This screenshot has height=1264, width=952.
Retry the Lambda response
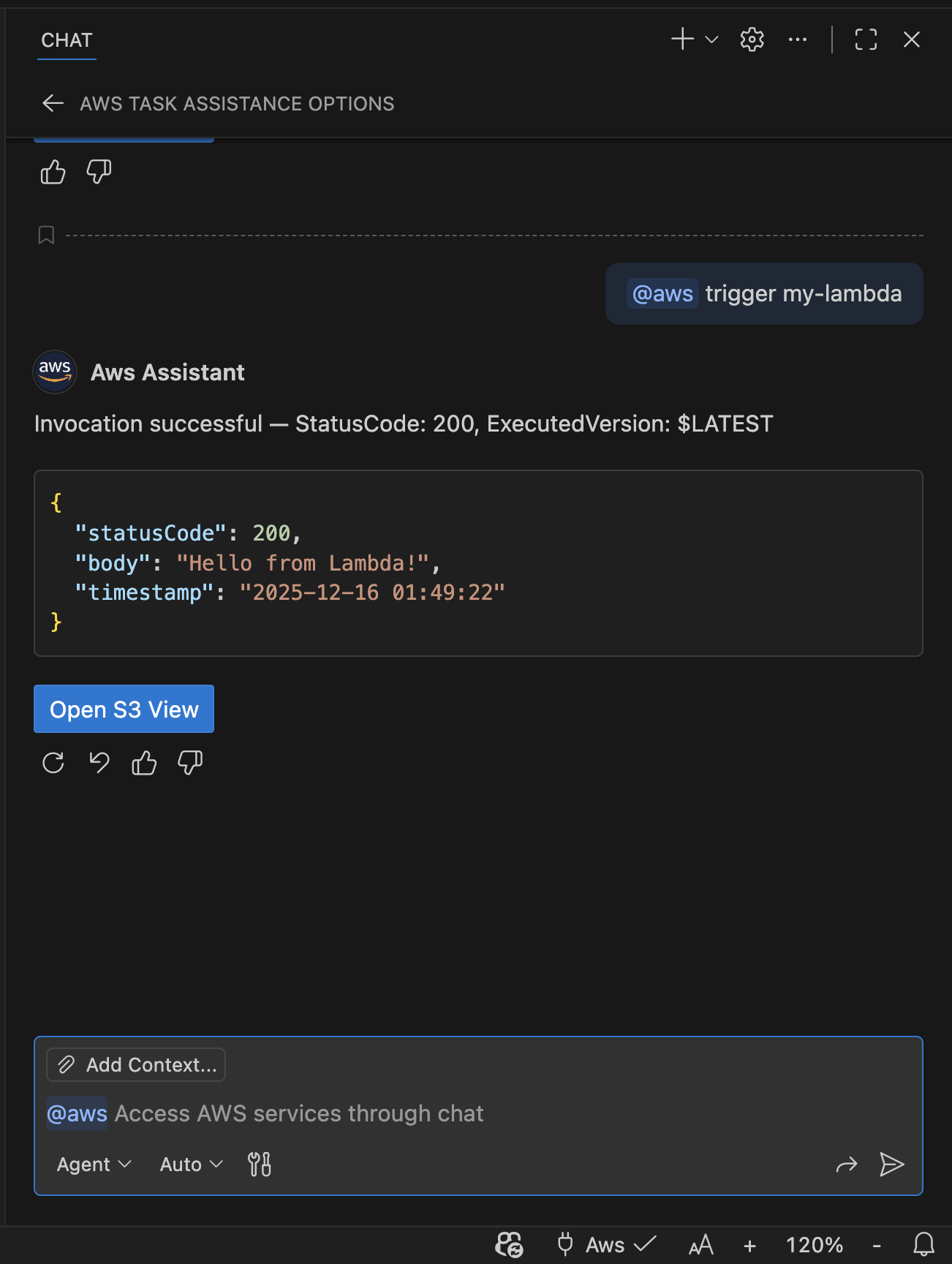[x=53, y=763]
